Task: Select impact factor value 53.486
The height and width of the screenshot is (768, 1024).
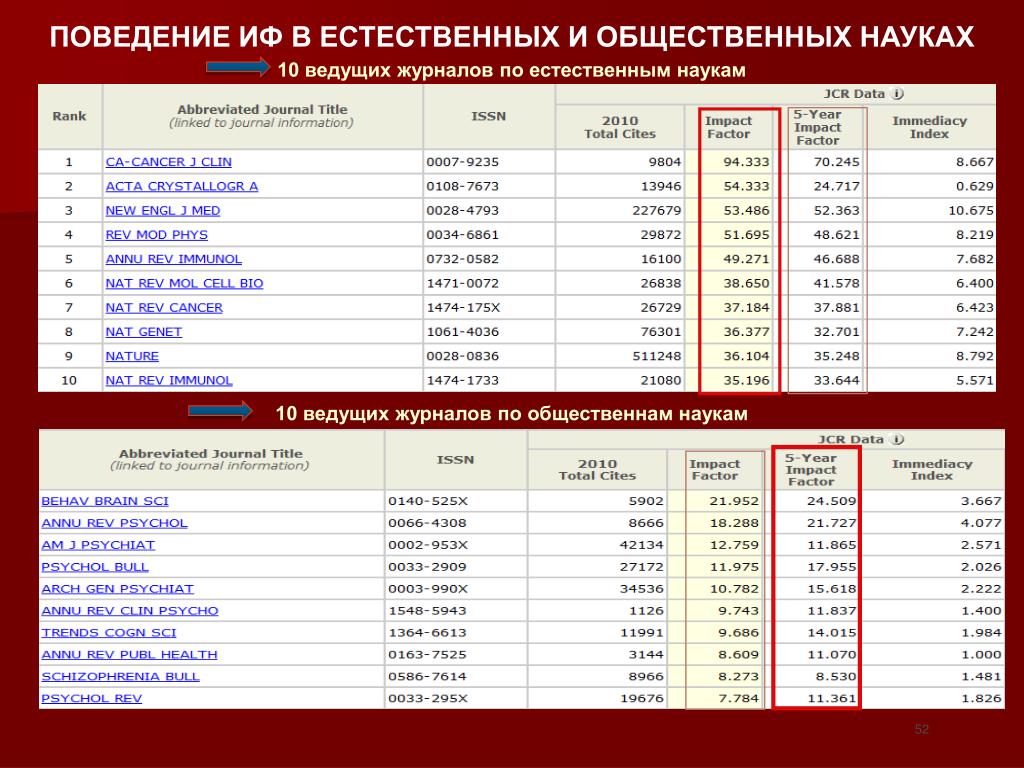Action: (x=746, y=210)
